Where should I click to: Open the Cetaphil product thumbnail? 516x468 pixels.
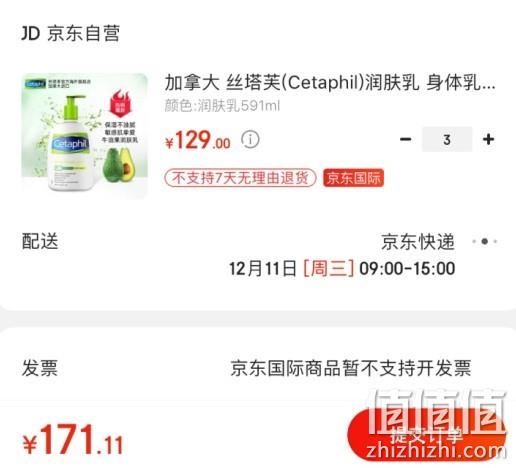coord(85,136)
